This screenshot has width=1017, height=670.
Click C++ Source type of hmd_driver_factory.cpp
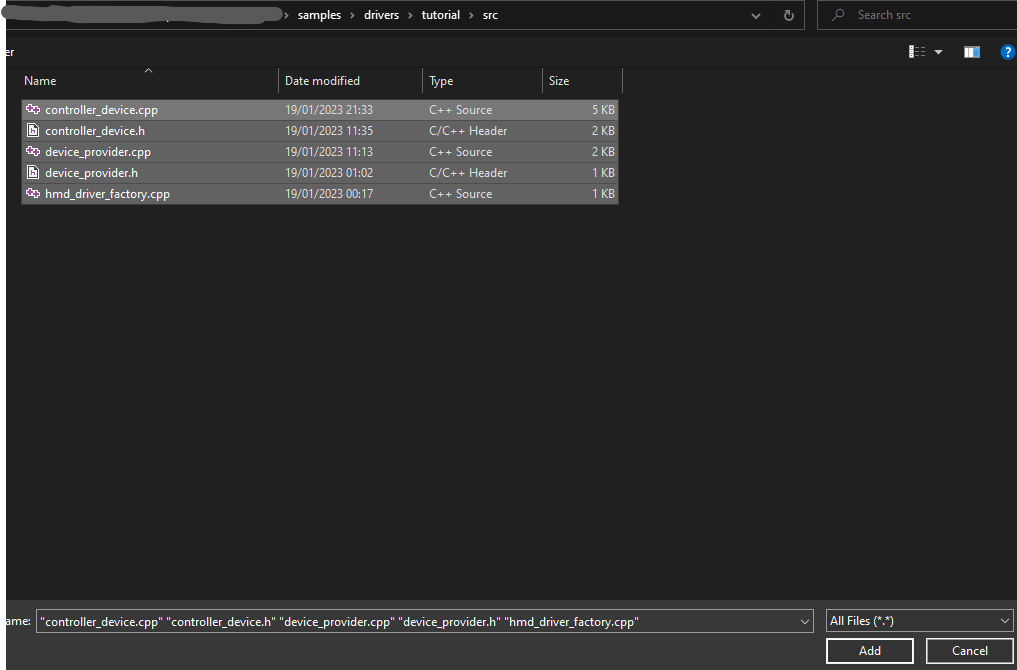point(461,194)
